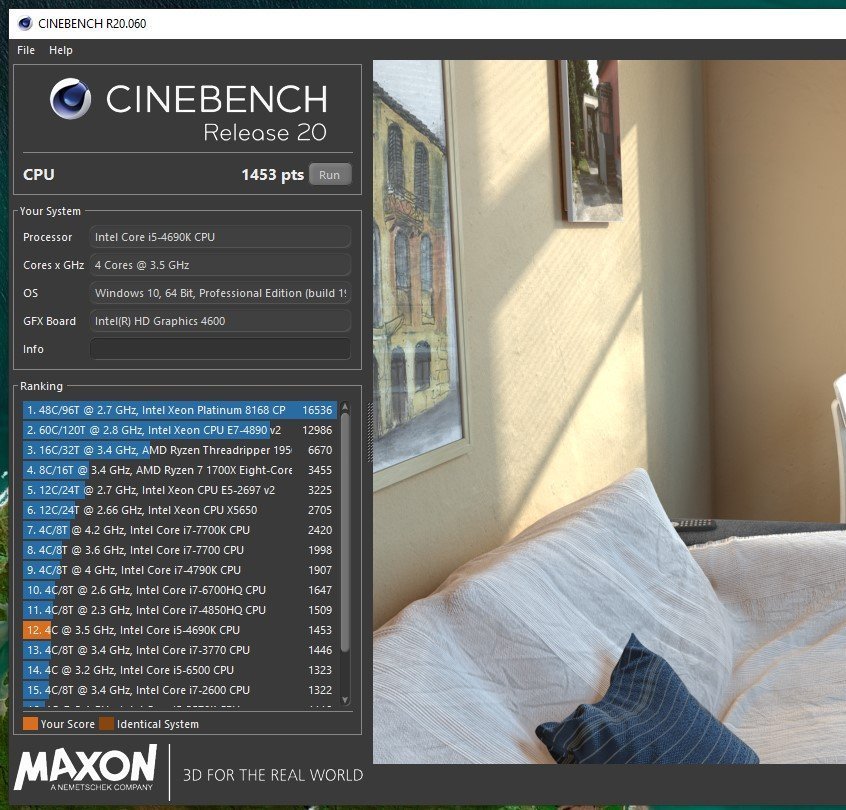Select ranking row 6 Xeon X5650
Image resolution: width=846 pixels, height=810 pixels.
click(x=180, y=510)
